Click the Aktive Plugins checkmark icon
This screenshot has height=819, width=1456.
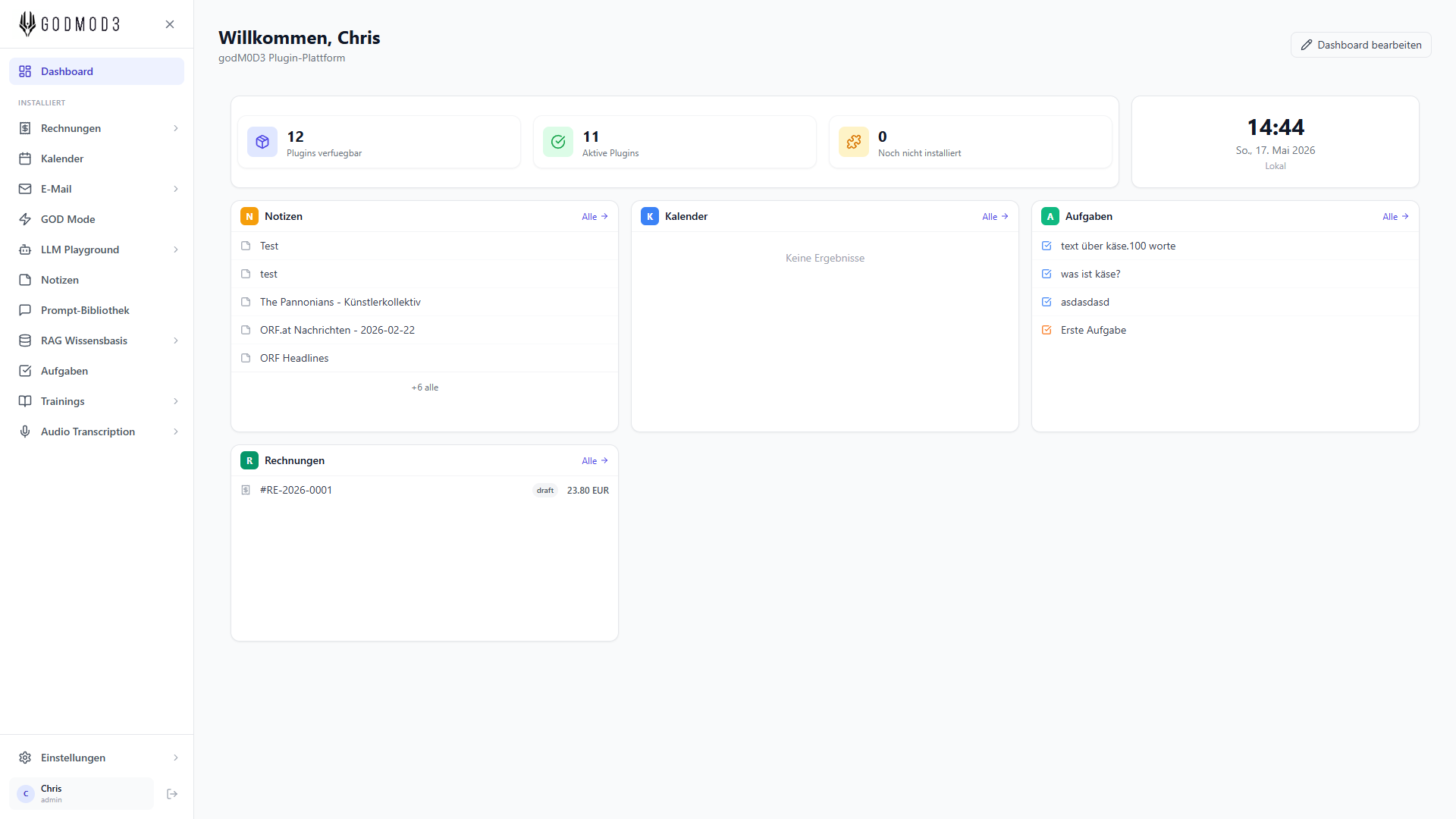coord(558,142)
